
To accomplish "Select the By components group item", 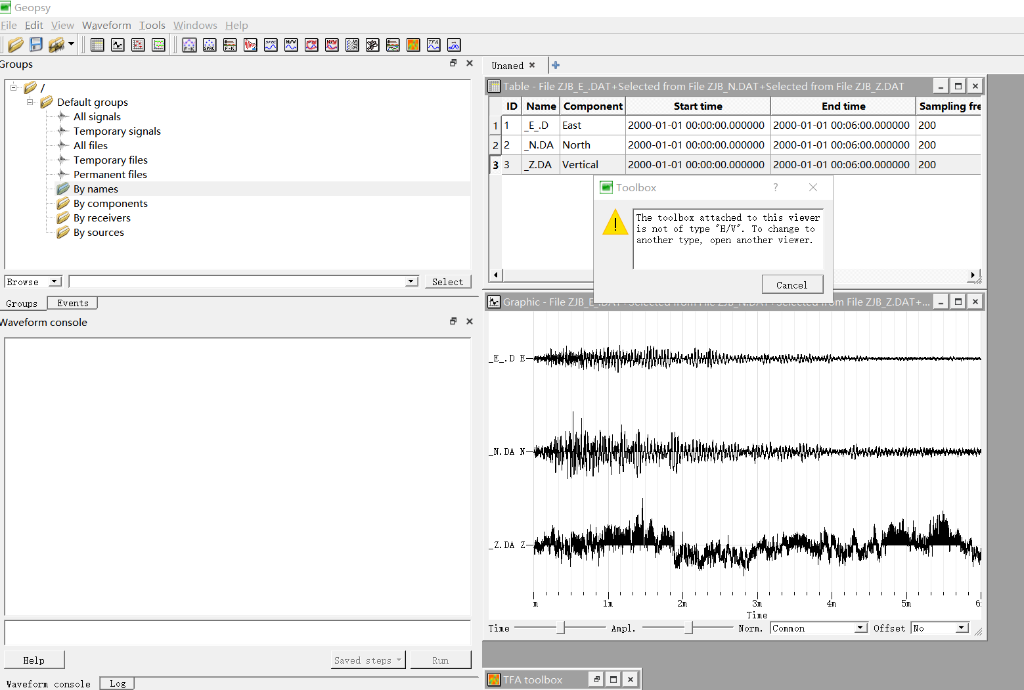I will 110,203.
